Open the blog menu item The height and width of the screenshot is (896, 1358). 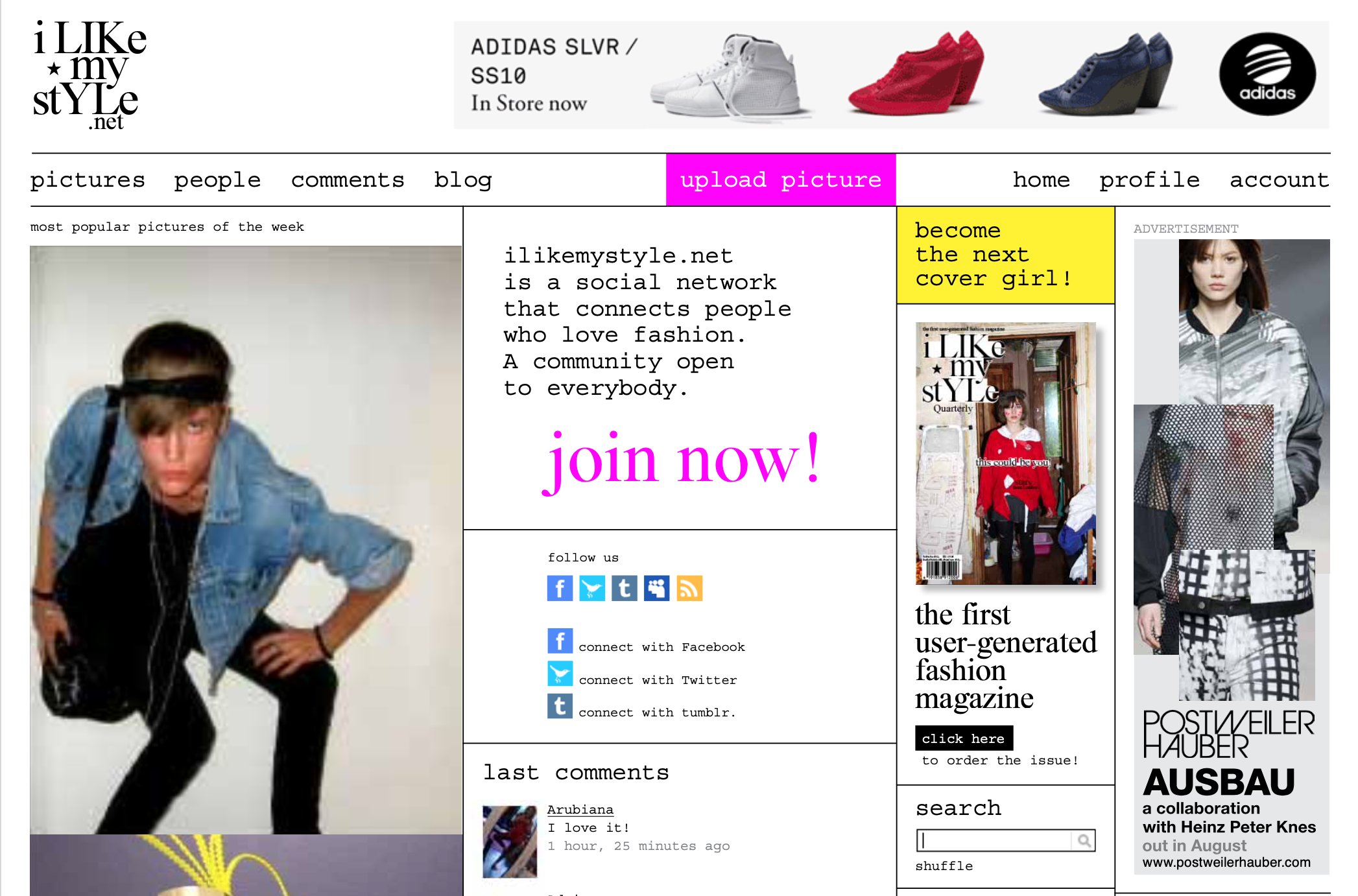click(x=463, y=180)
